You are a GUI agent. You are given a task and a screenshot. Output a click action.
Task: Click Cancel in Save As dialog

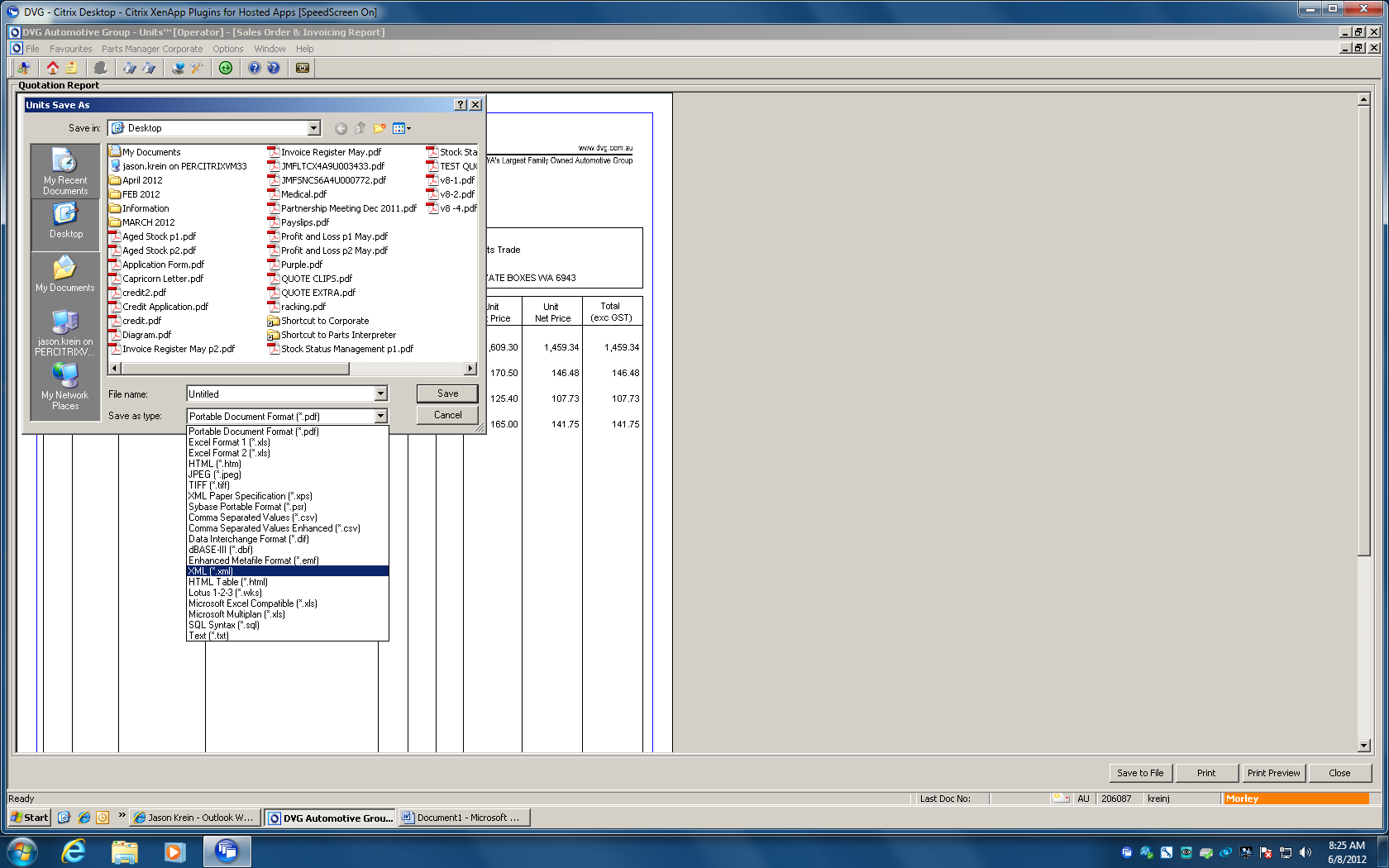coord(447,415)
